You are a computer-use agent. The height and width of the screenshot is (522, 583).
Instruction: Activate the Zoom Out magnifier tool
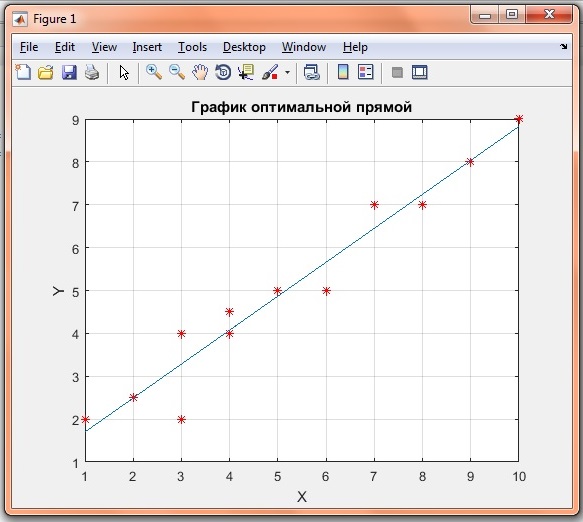coord(177,72)
